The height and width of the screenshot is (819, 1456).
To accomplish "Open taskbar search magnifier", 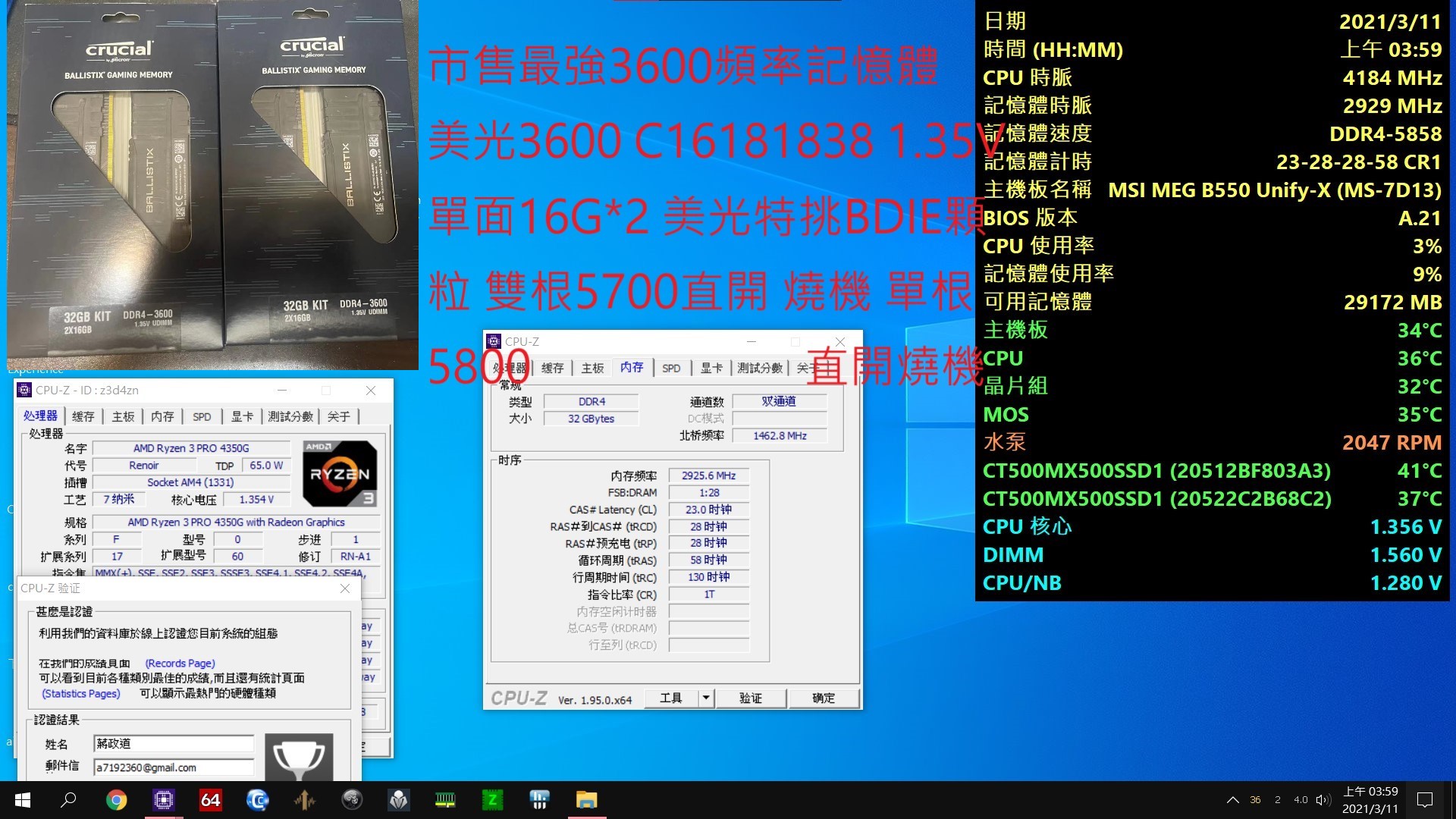I will [68, 800].
